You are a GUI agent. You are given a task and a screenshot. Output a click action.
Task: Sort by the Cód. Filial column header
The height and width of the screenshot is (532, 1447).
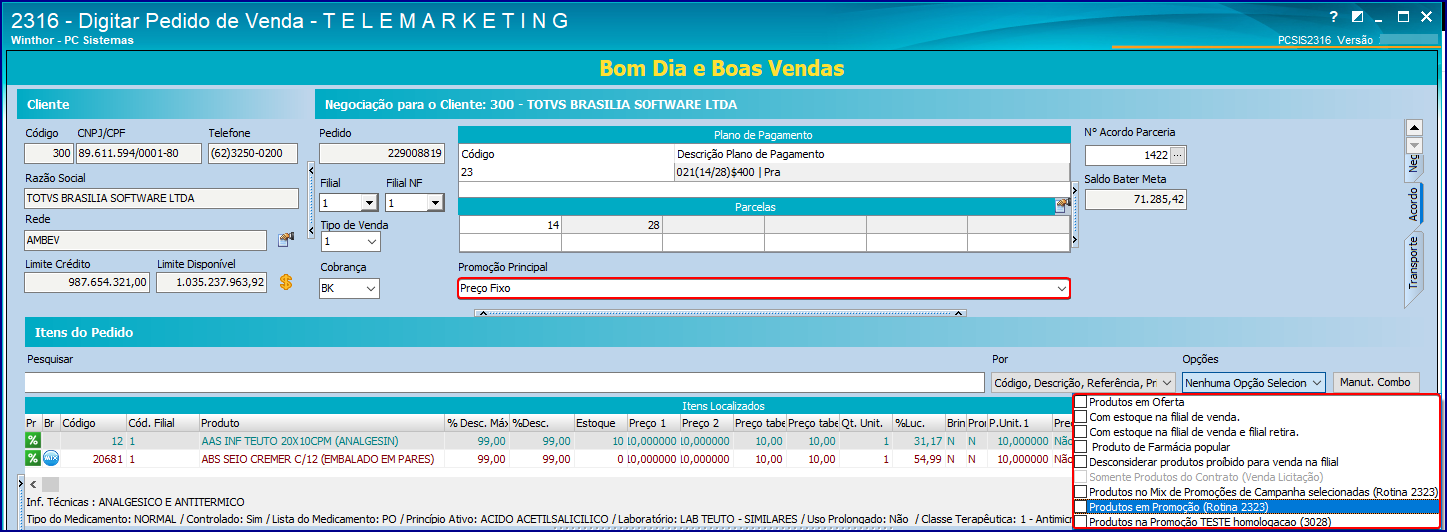click(x=161, y=423)
